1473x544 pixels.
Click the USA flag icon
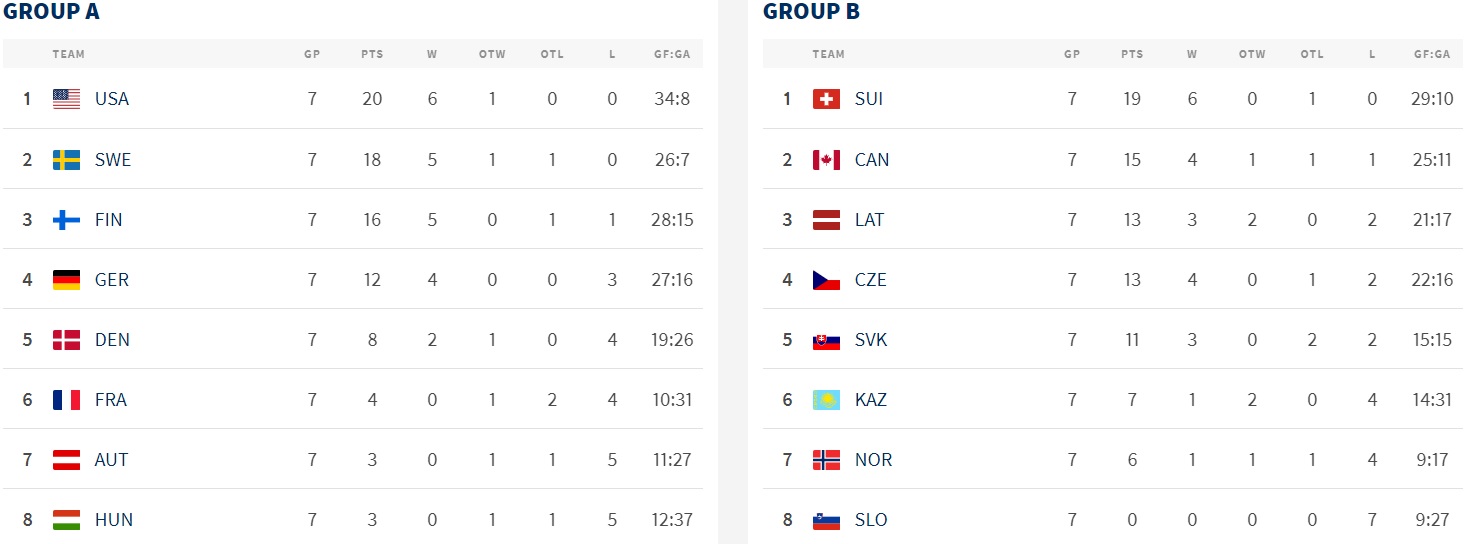pos(66,99)
